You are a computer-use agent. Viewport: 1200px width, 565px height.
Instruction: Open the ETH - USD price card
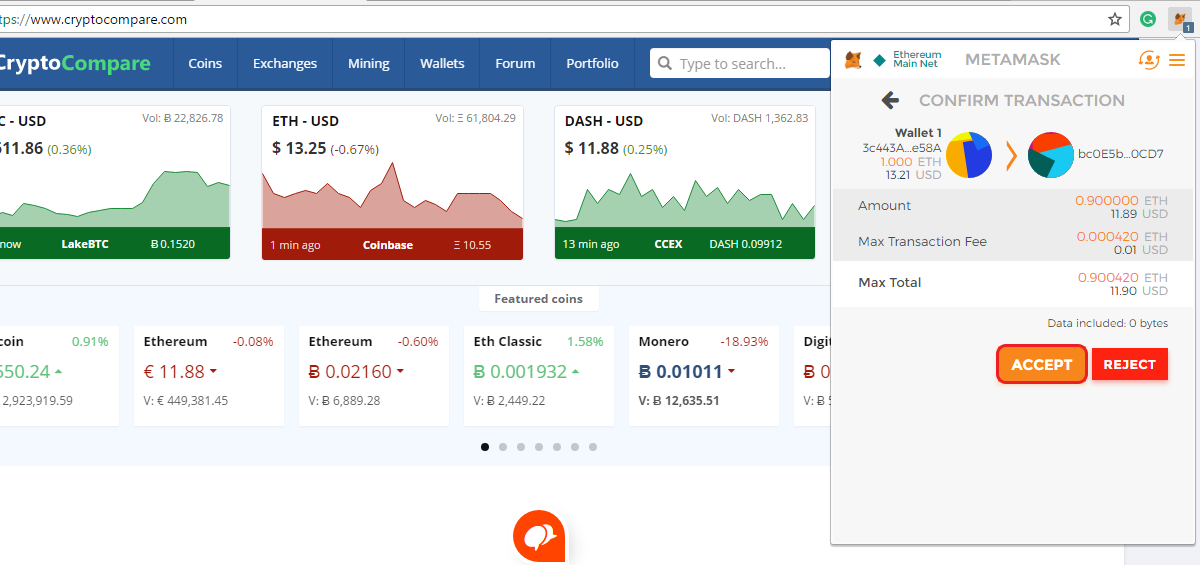[x=393, y=183]
